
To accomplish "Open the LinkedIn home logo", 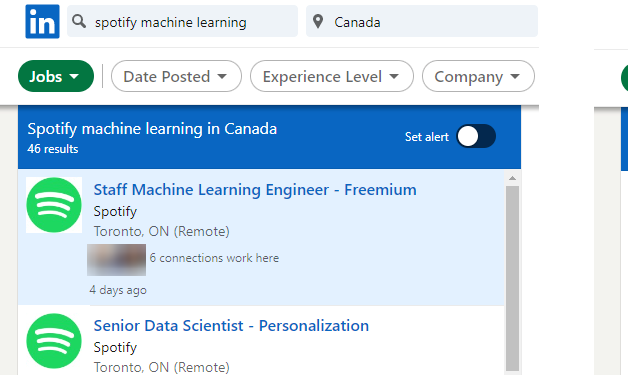I will 42,22.
